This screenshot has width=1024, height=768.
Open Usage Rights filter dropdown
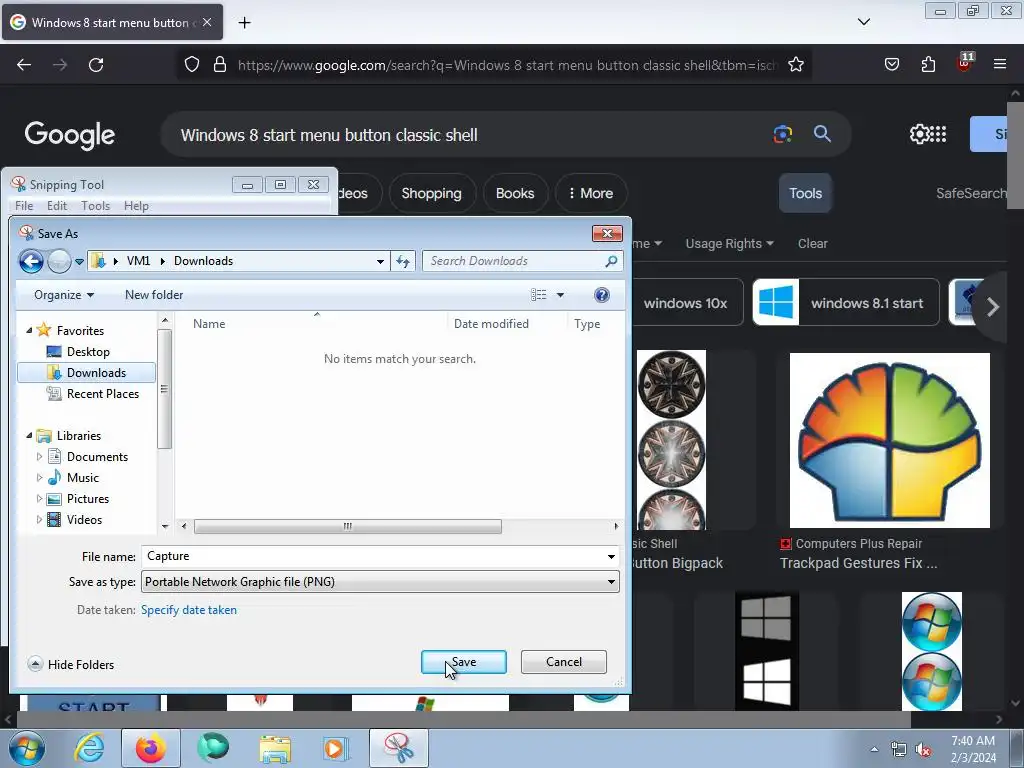coord(729,244)
